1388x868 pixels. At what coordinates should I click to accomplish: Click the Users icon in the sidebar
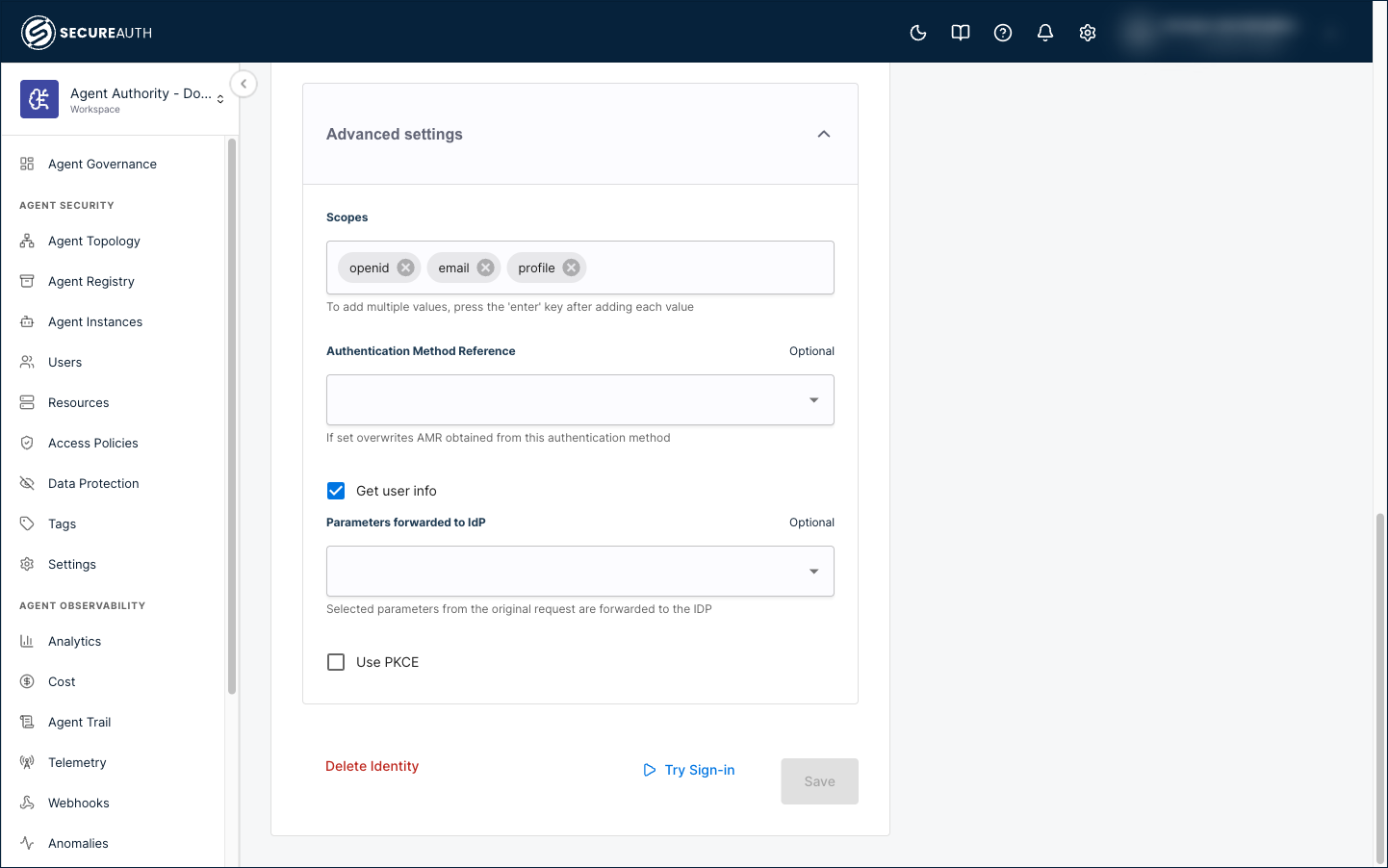point(27,362)
